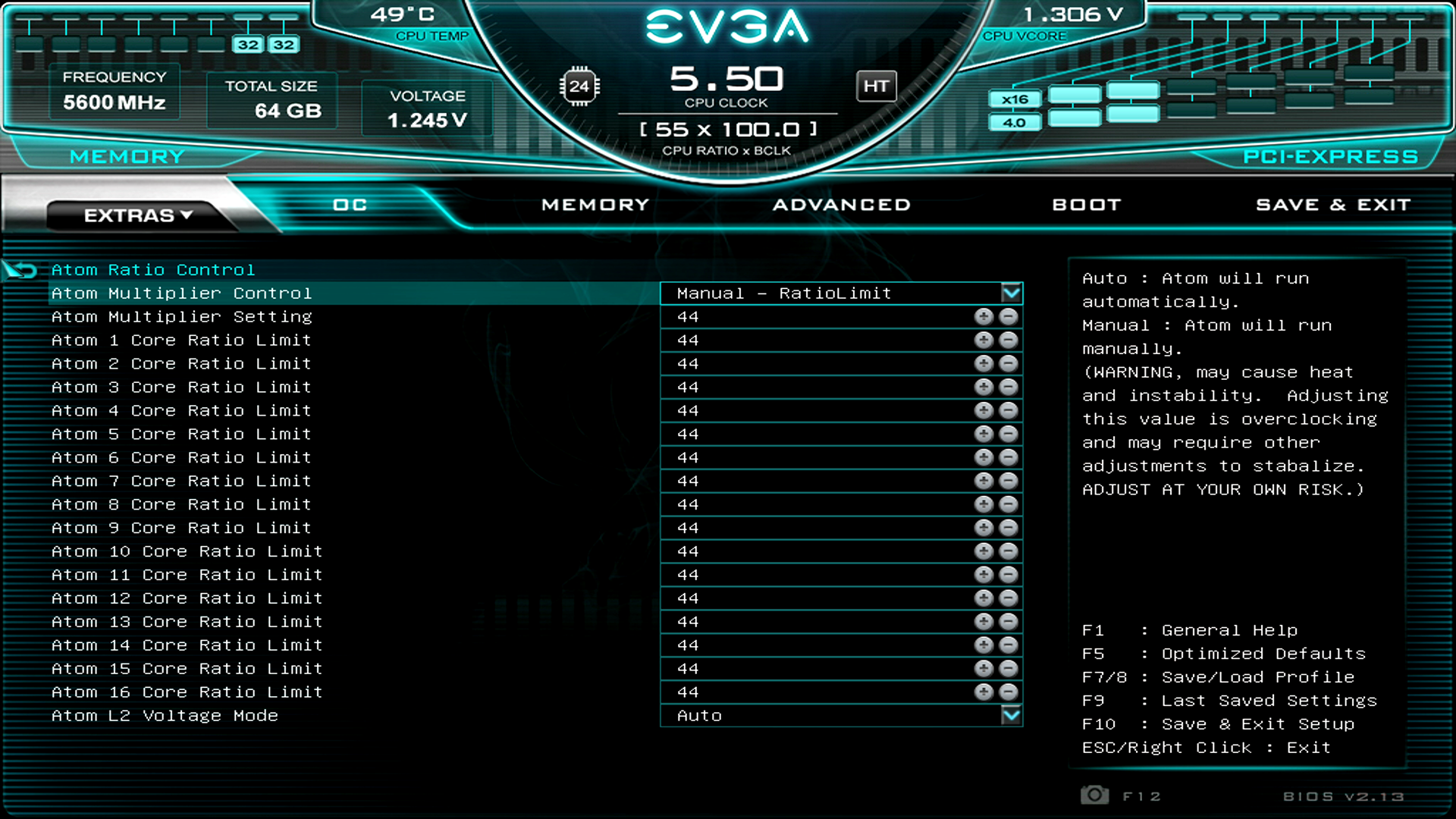This screenshot has height=819, width=1456.
Task: Open the BOOT tab
Action: [1087, 205]
